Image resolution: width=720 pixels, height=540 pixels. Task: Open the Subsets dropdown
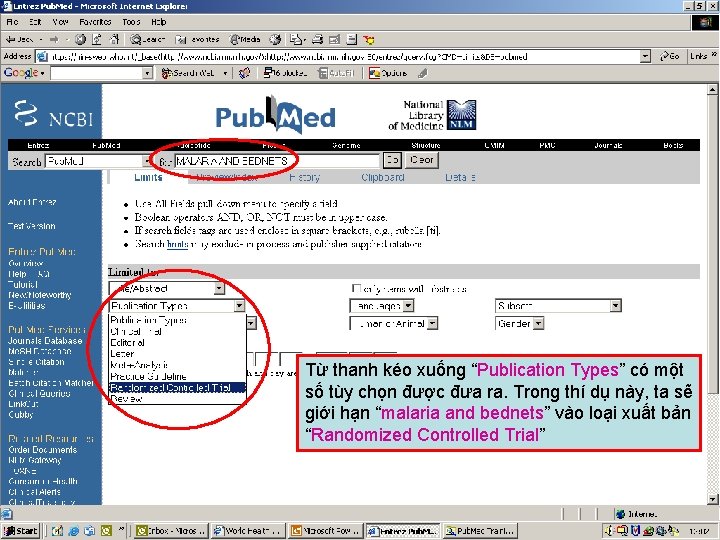pos(558,306)
